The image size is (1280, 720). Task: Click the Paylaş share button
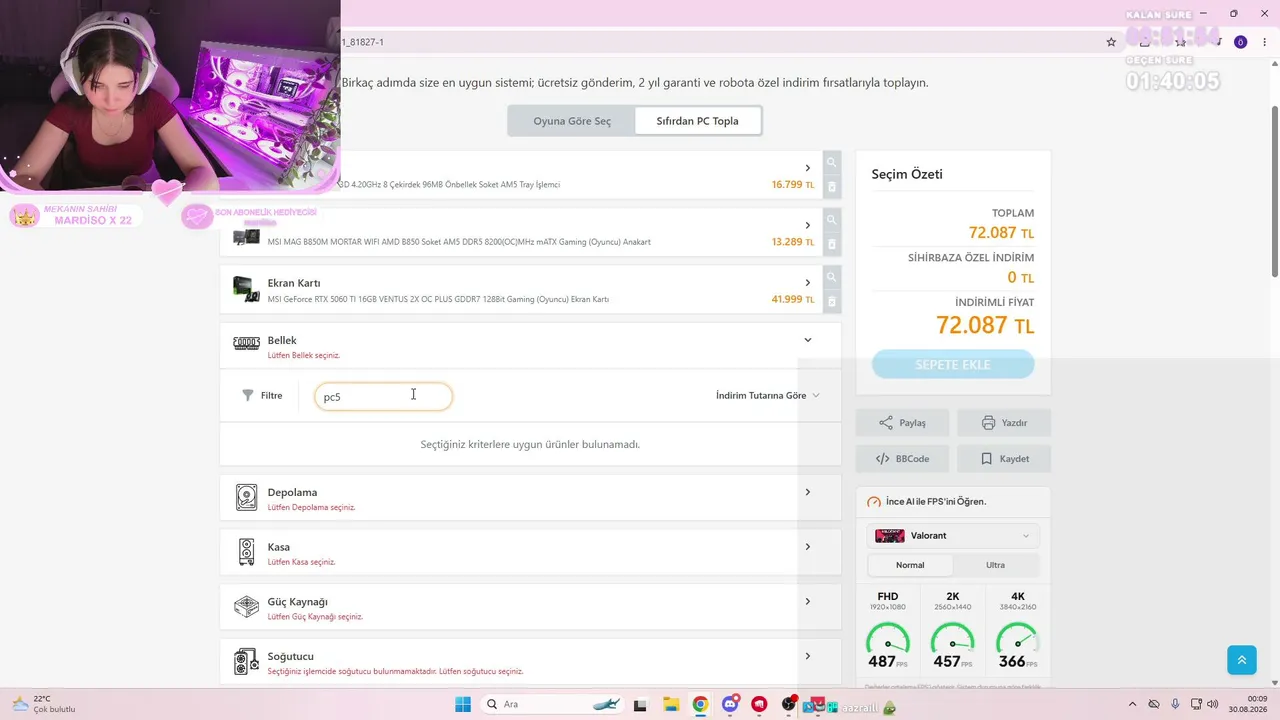902,423
